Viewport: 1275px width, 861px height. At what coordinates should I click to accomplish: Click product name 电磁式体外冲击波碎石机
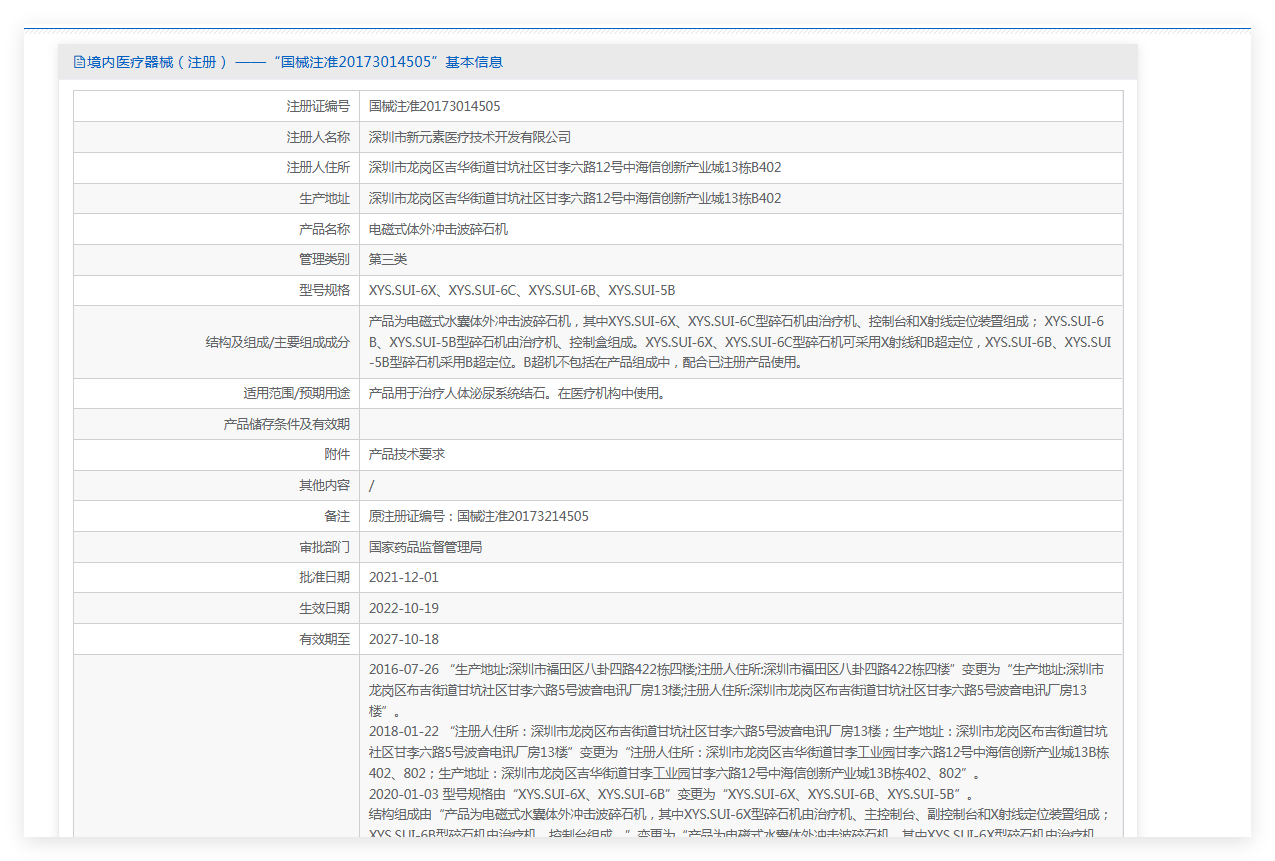[439, 230]
